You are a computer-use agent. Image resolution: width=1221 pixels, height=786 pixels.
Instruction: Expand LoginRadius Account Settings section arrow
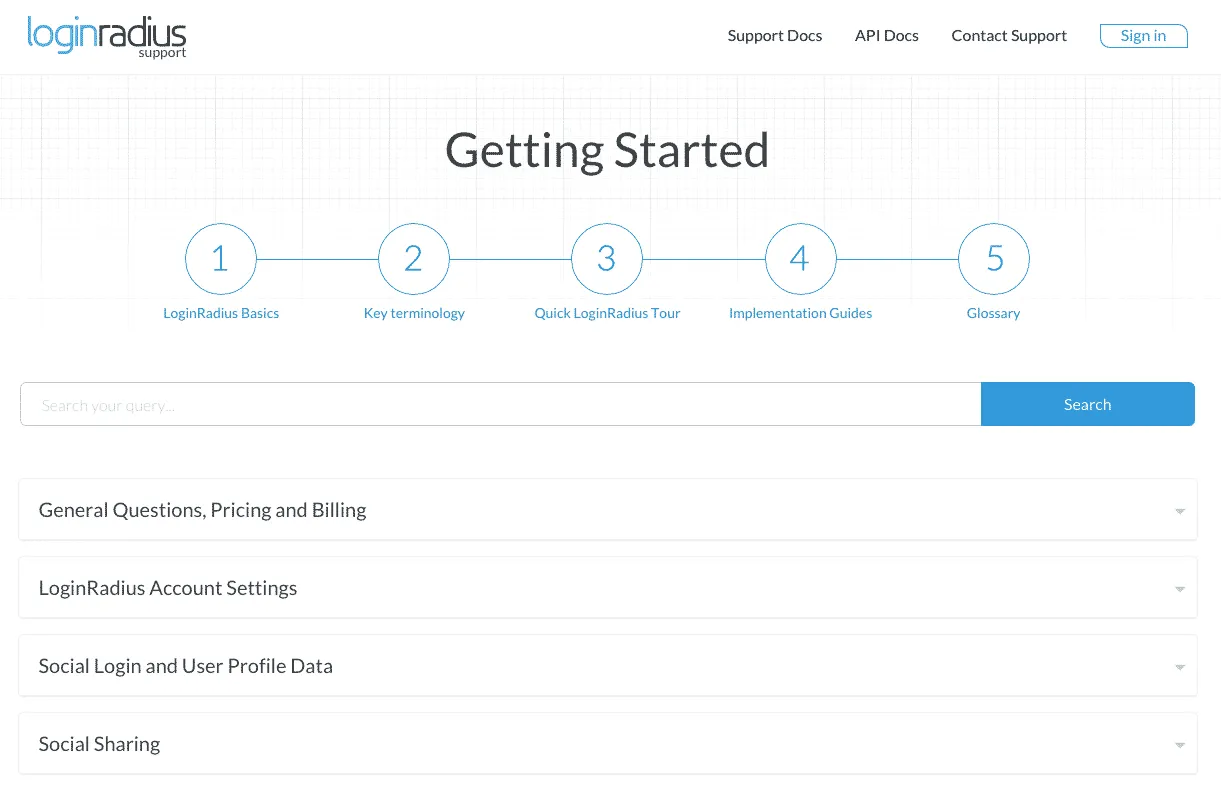pyautogui.click(x=1179, y=589)
